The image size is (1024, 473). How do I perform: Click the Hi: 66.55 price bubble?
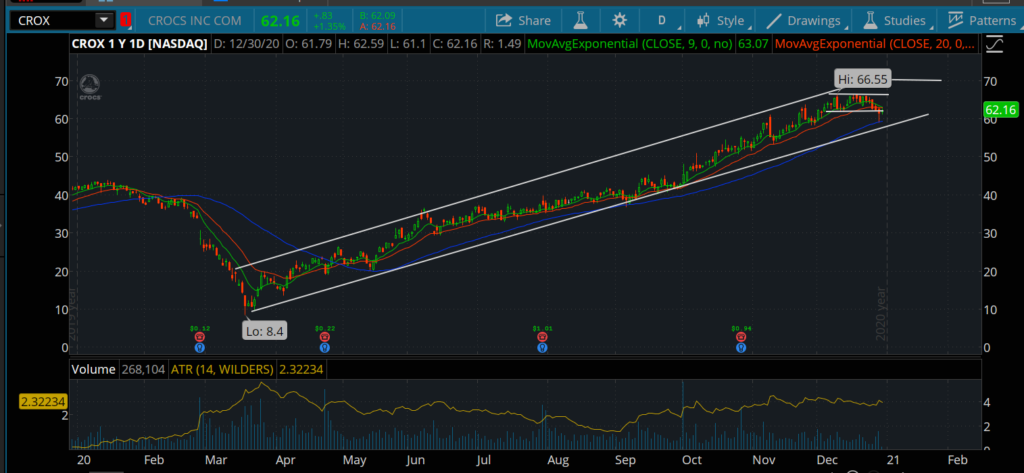[864, 79]
